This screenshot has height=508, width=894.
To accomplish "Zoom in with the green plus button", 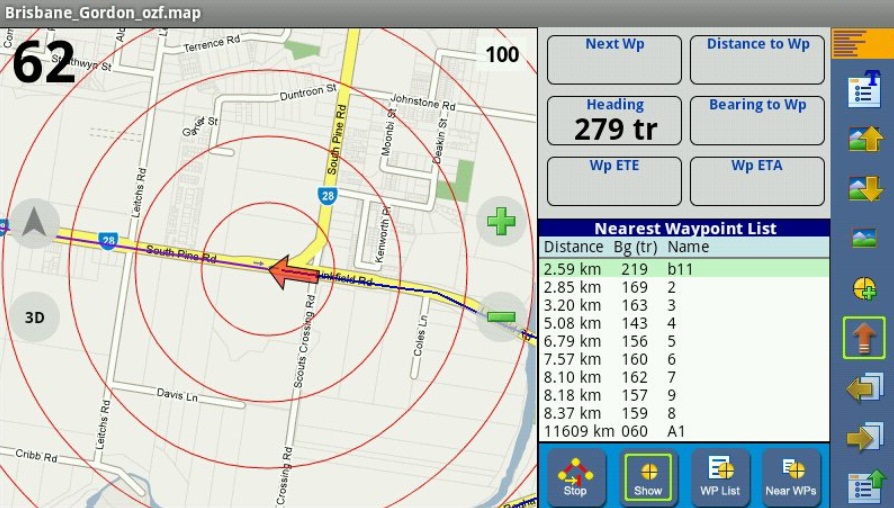I will [x=501, y=220].
